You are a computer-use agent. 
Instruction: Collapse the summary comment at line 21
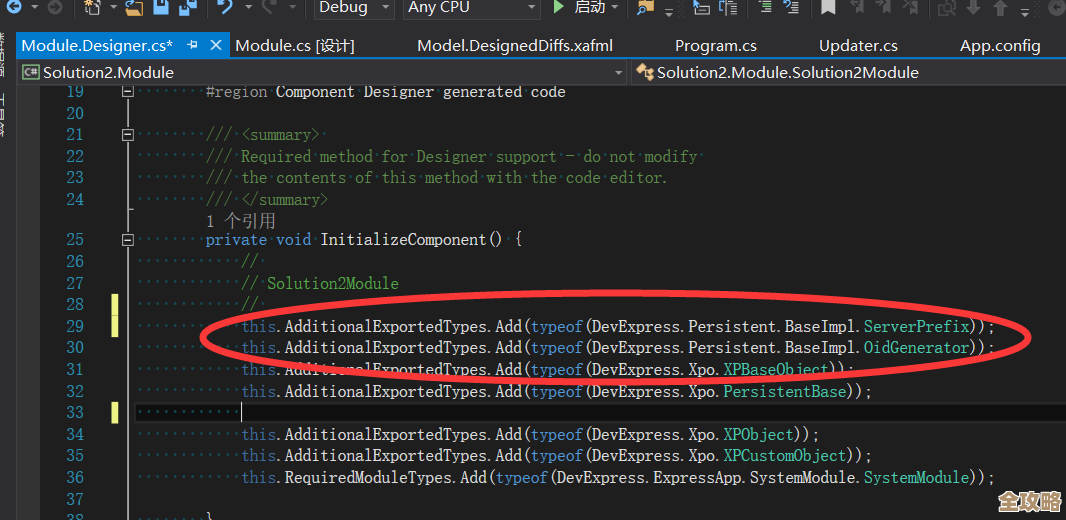click(127, 135)
